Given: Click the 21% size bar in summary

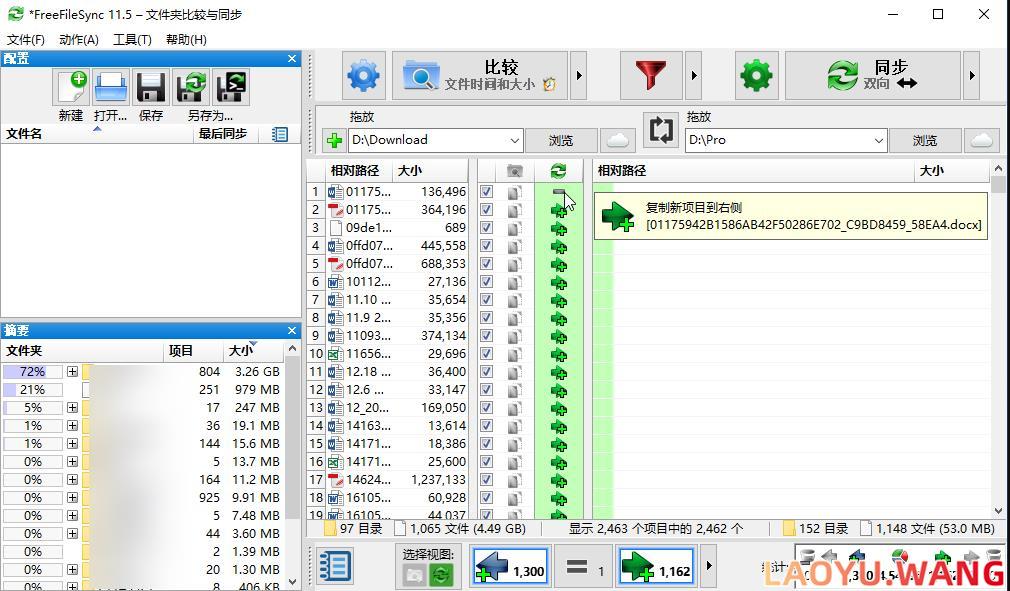Looking at the screenshot, I should (32, 390).
